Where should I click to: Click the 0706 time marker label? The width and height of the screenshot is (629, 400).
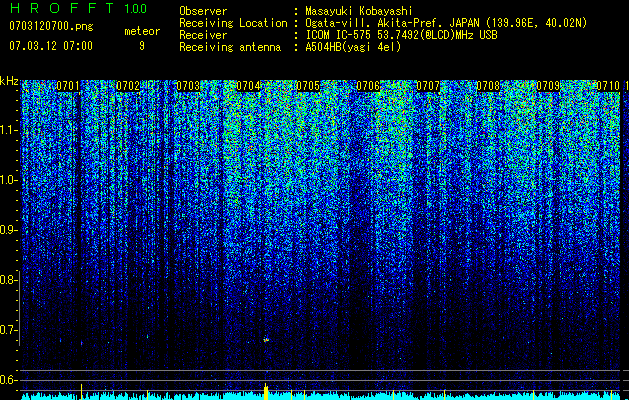(x=368, y=86)
